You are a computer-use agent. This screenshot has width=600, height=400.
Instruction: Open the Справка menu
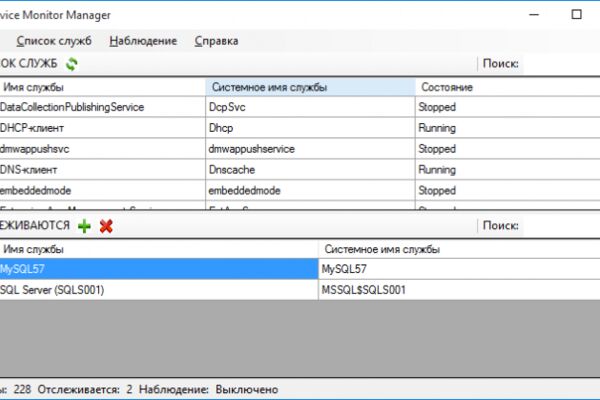click(x=216, y=41)
